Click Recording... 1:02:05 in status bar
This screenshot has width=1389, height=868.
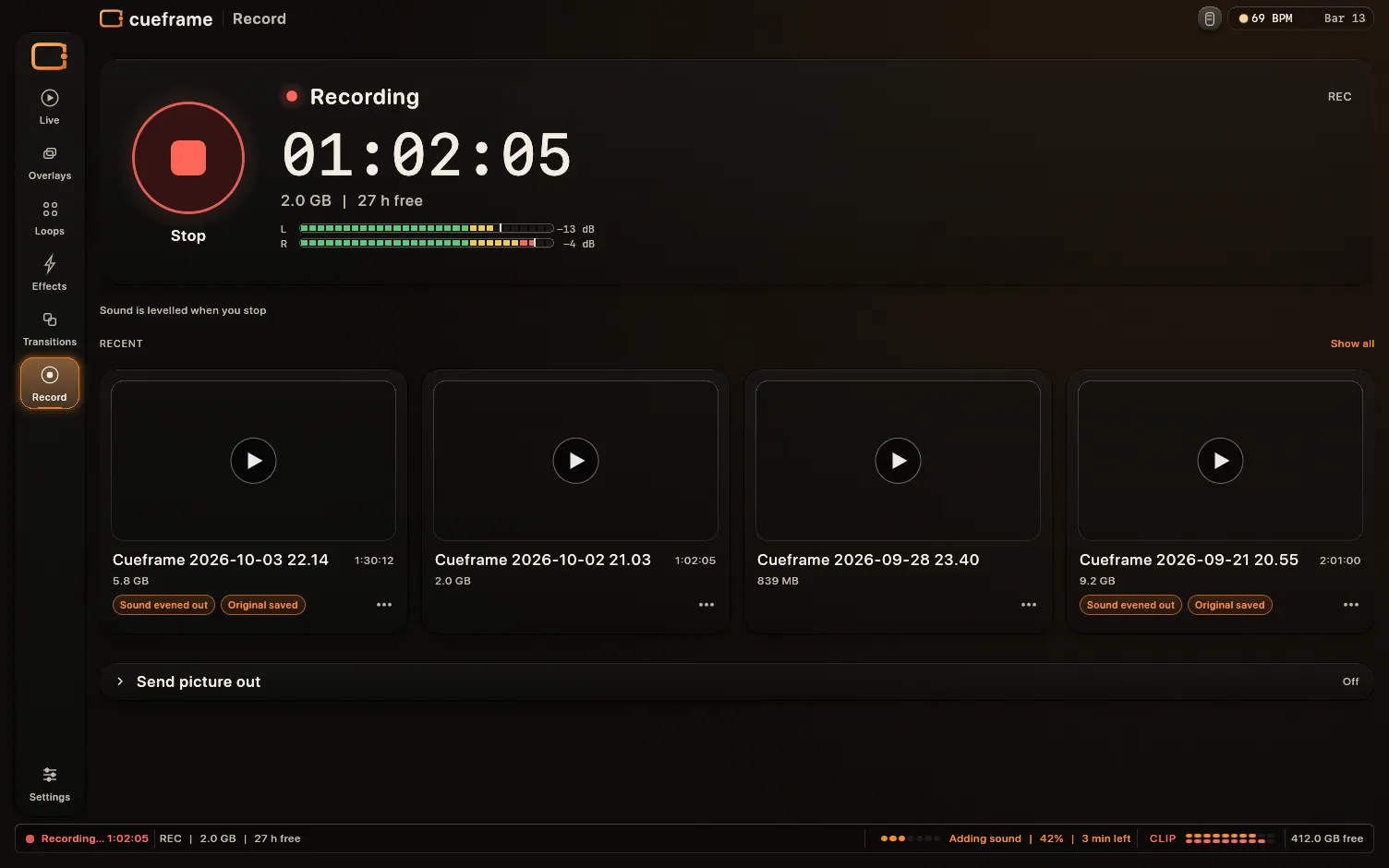point(95,838)
